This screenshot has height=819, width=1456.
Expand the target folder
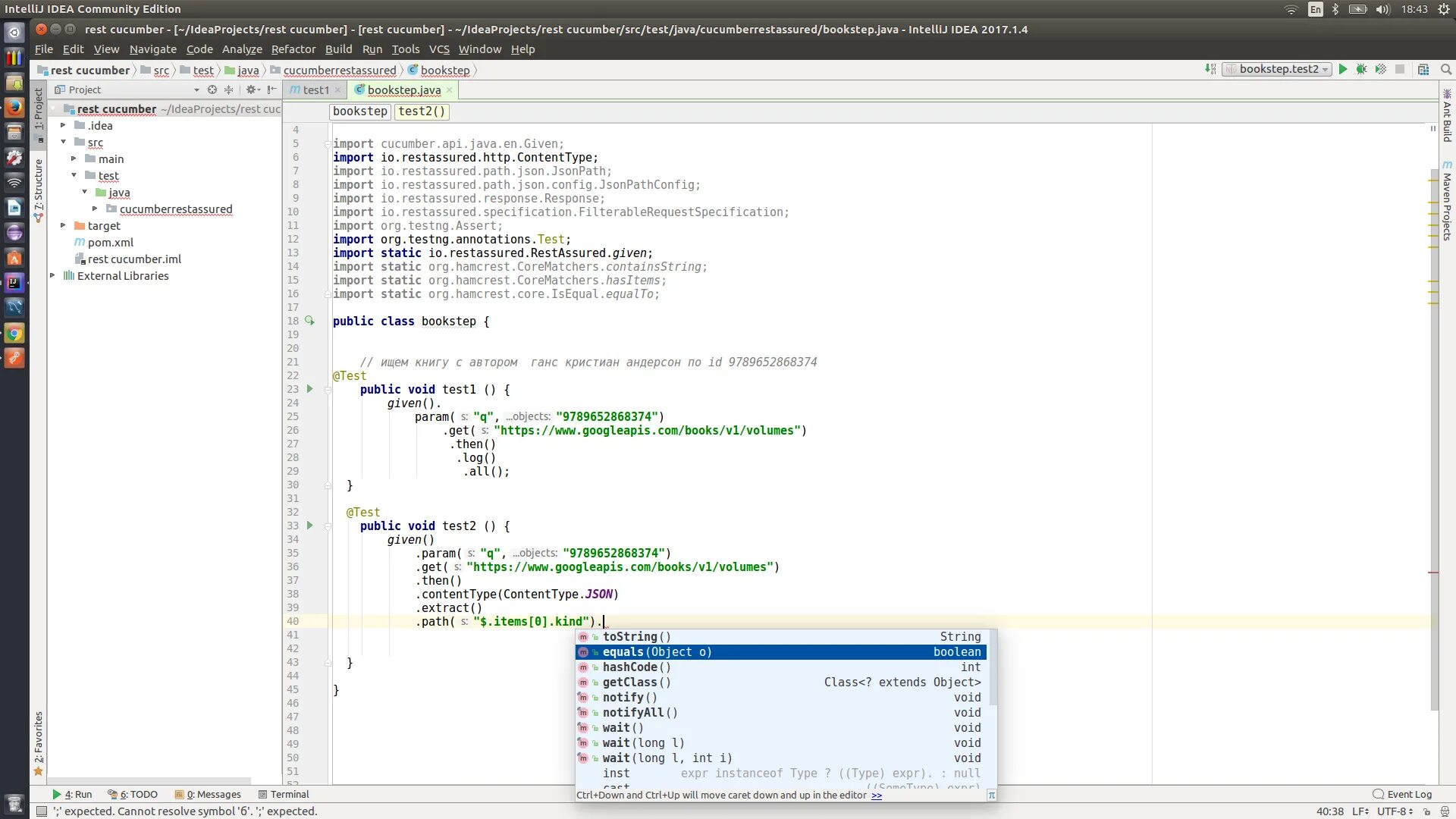(63, 226)
